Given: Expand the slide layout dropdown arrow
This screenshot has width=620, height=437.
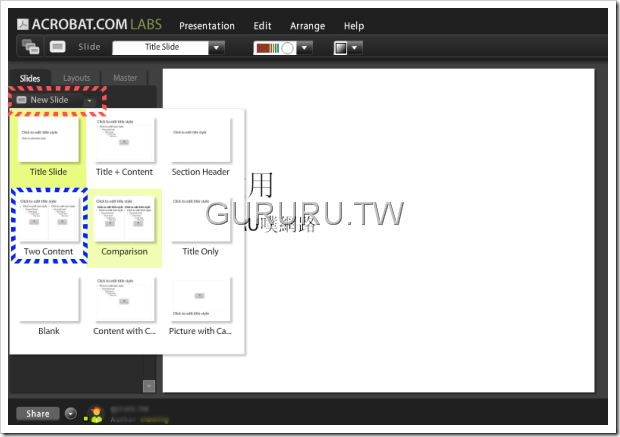Looking at the screenshot, I should coord(216,48).
